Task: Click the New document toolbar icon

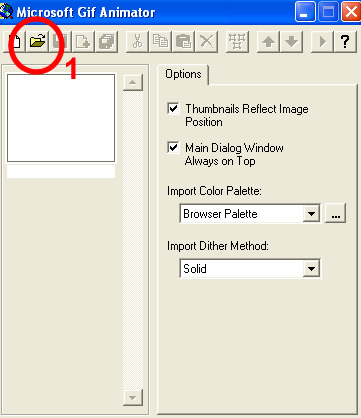Action: pyautogui.click(x=14, y=42)
